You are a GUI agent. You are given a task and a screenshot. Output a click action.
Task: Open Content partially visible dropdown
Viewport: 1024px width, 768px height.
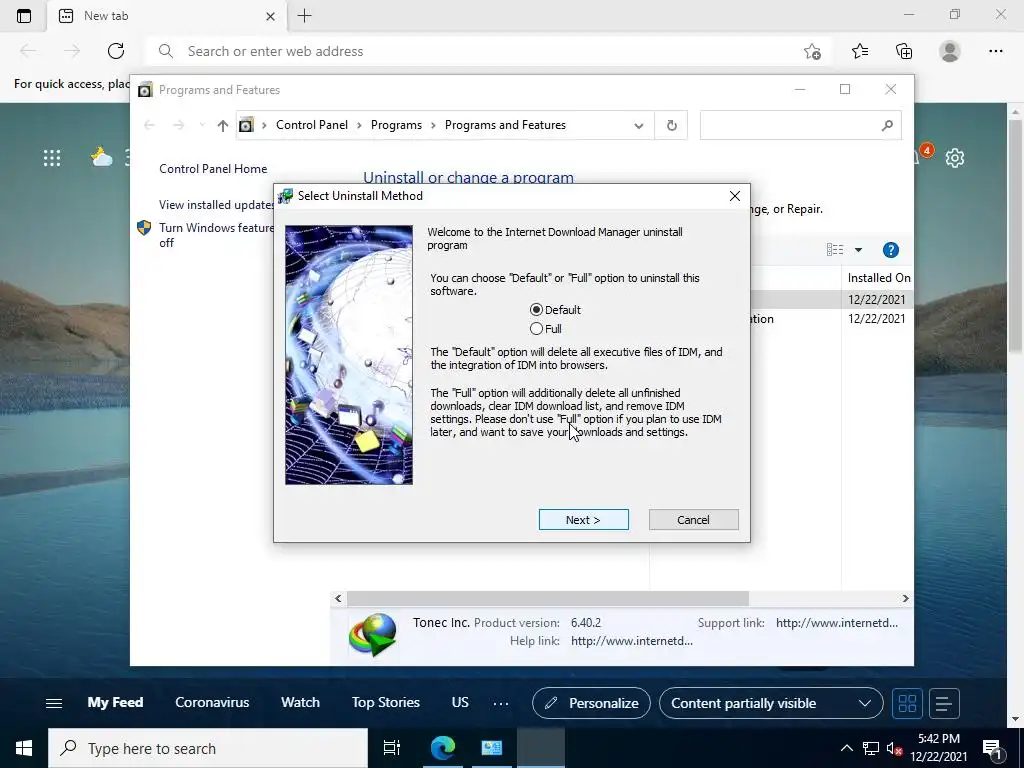771,703
